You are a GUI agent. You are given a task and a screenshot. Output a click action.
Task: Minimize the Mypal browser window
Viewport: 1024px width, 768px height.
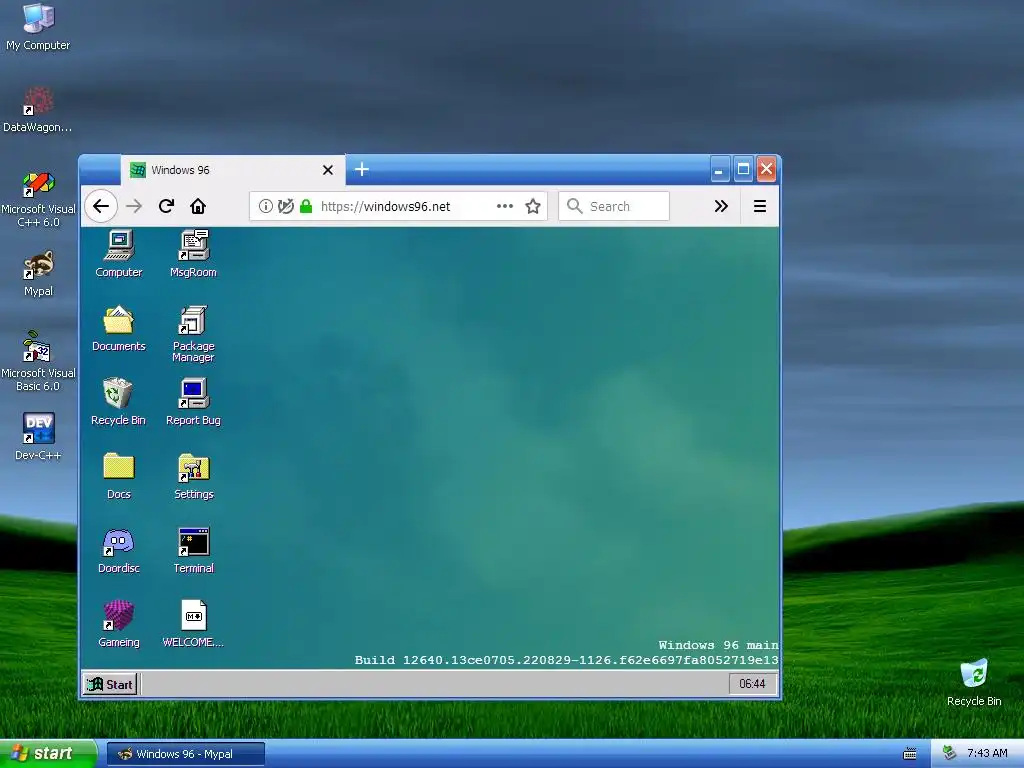coord(719,170)
